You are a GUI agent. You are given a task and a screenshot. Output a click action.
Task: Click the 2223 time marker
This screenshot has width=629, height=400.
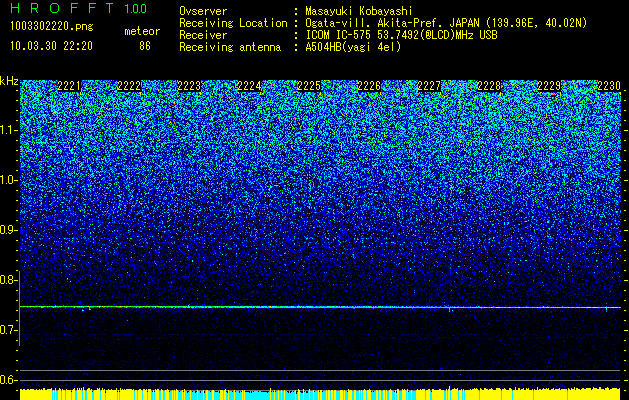(189, 86)
